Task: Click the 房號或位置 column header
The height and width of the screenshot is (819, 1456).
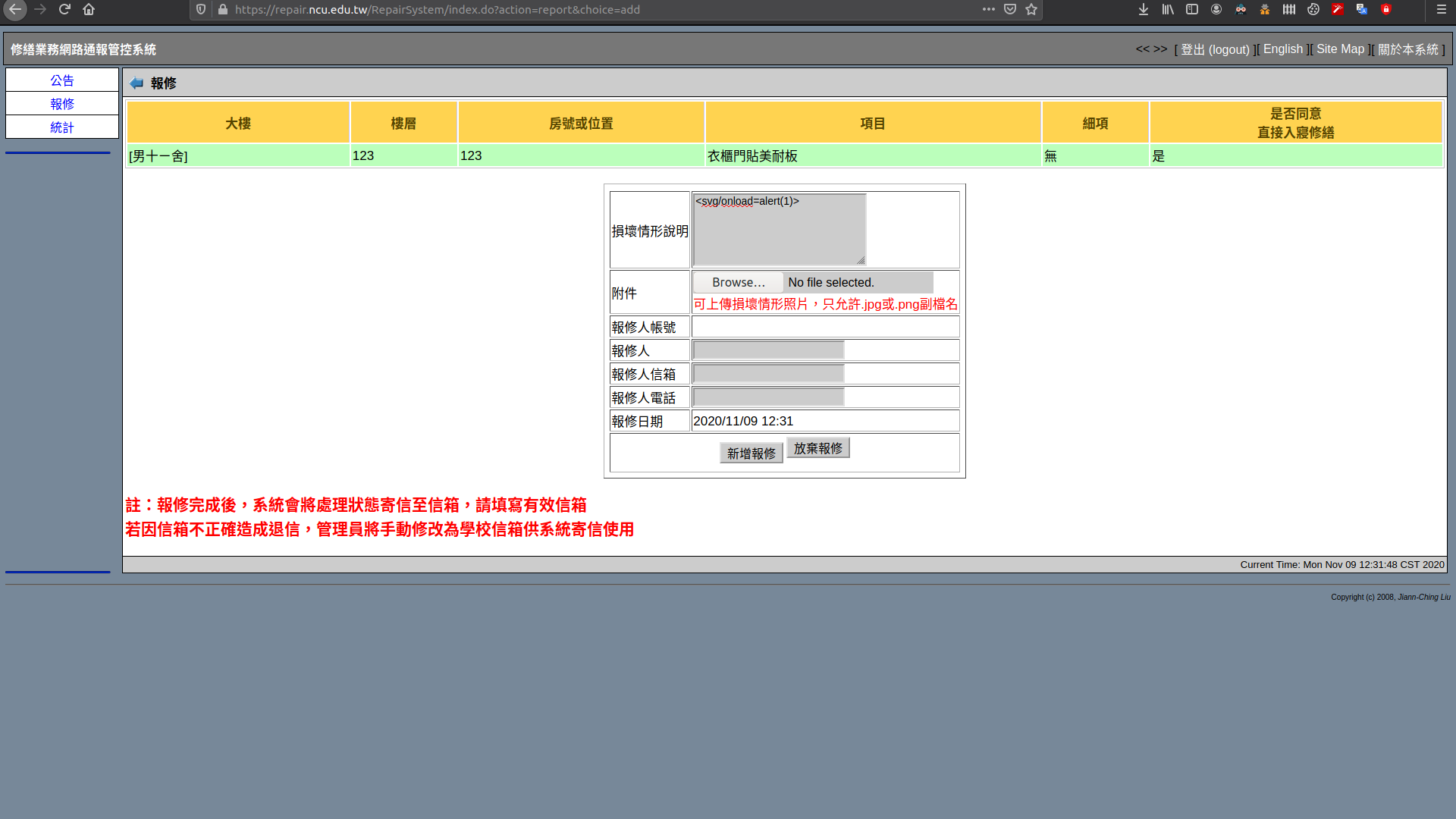Action: (581, 123)
